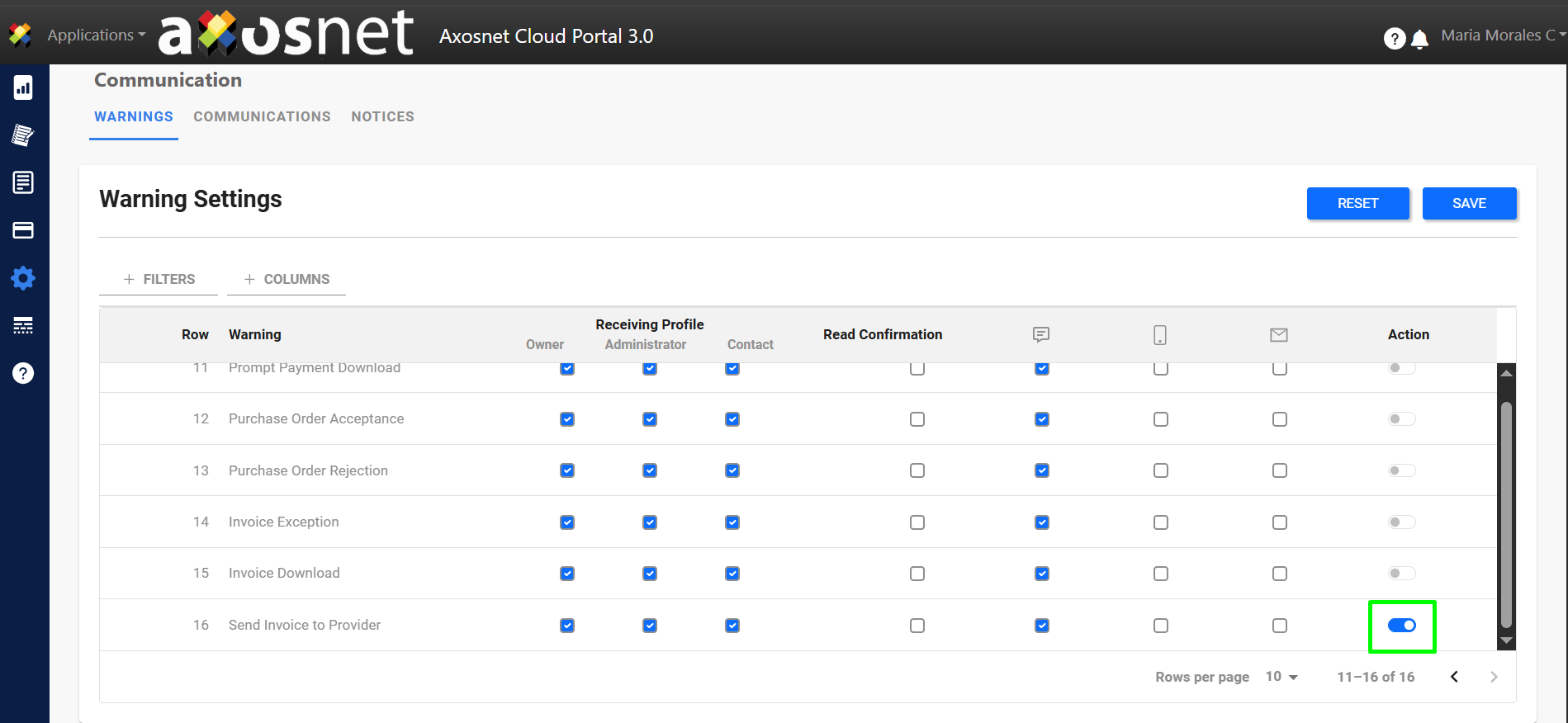Viewport: 1568px width, 723px height.
Task: Open the settings gear in sidebar
Action: click(23, 278)
